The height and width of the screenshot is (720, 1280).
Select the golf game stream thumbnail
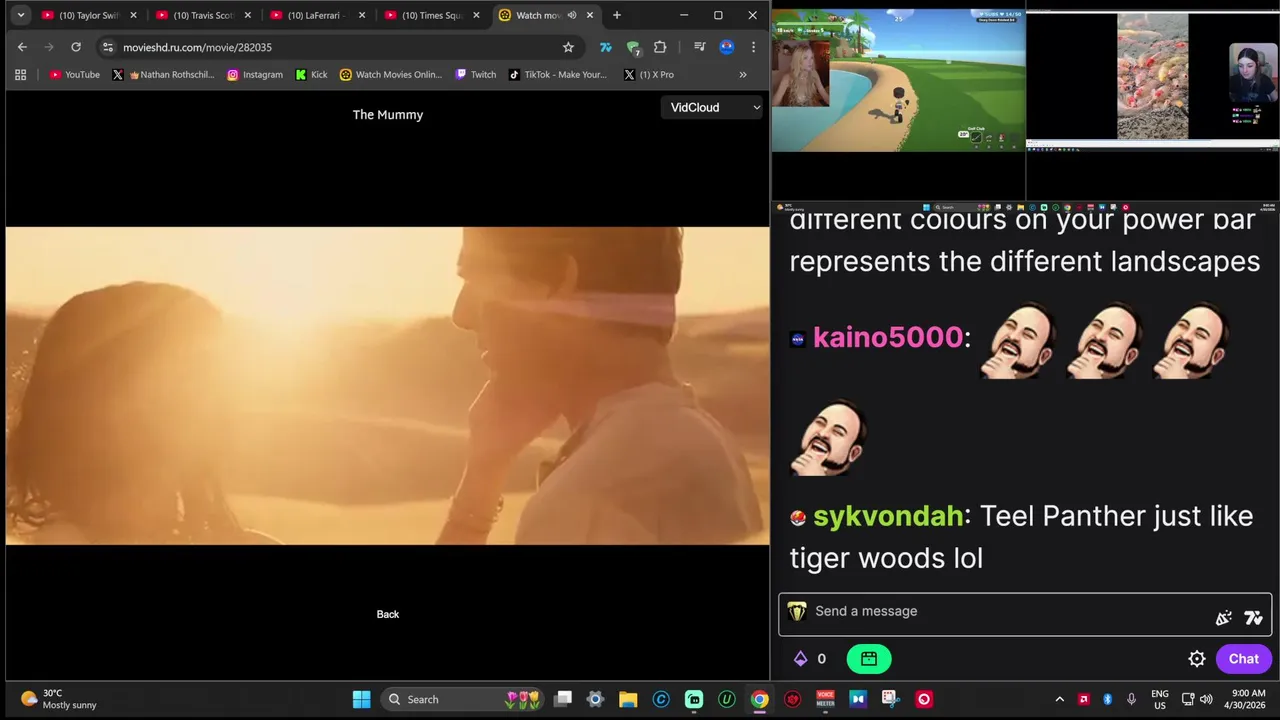[898, 80]
